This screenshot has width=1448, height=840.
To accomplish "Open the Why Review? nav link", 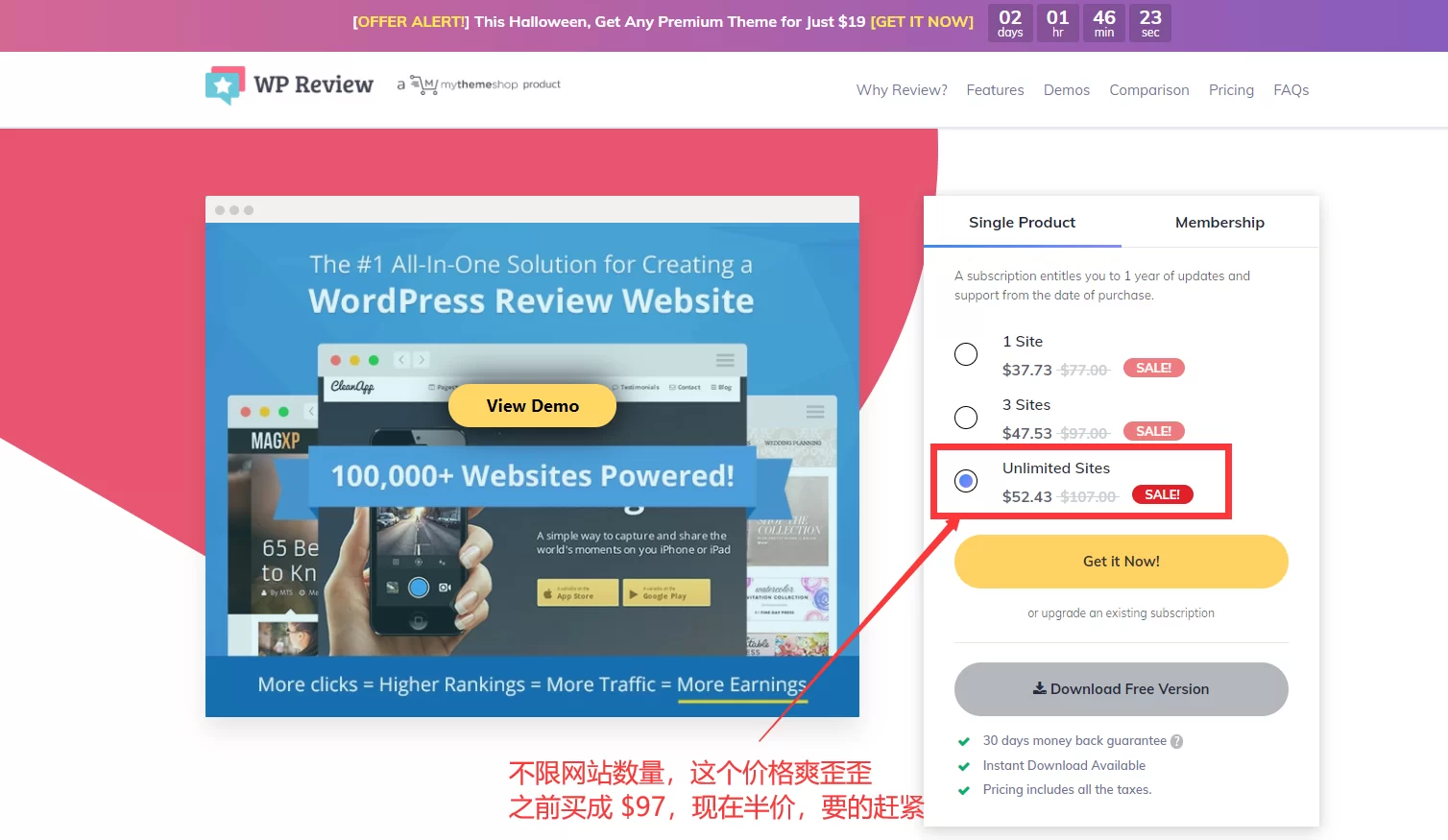I will (902, 90).
